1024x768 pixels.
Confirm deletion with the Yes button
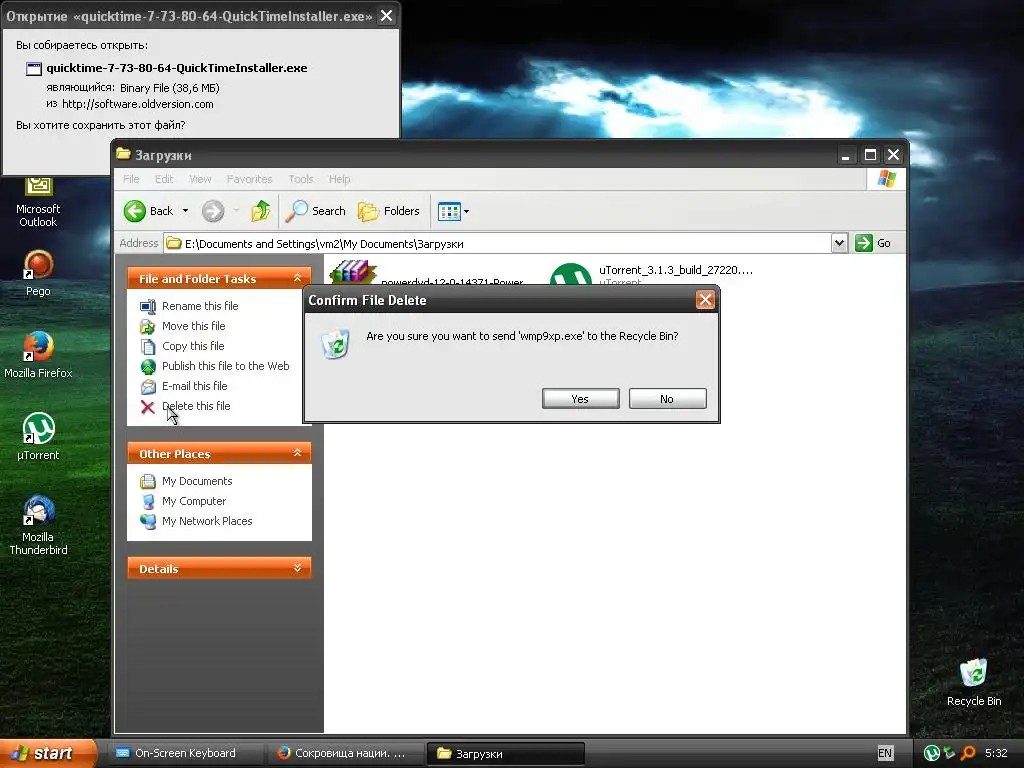click(x=581, y=399)
